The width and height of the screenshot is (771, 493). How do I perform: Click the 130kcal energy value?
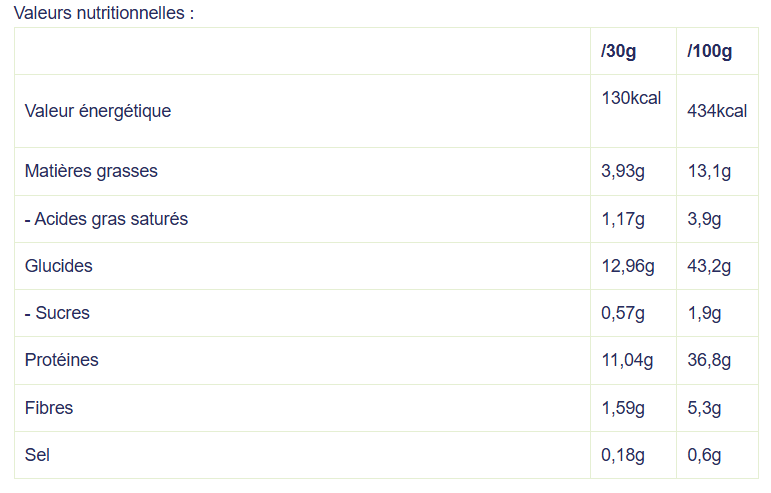631,98
